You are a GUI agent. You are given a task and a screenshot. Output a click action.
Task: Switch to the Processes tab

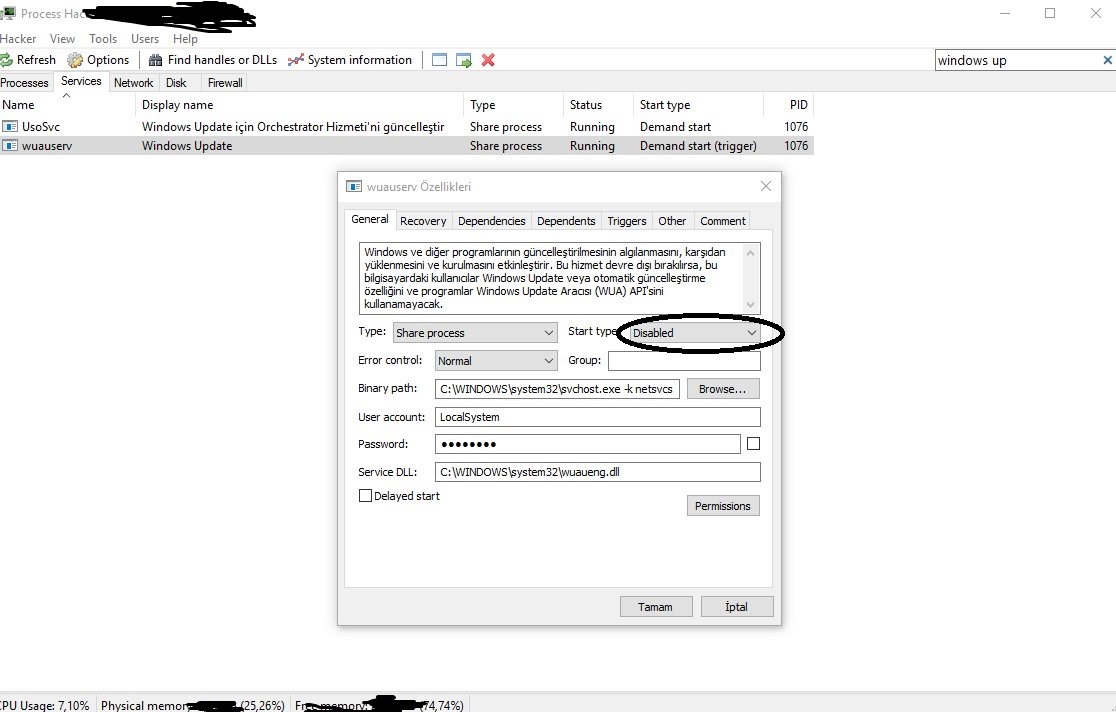click(x=25, y=83)
